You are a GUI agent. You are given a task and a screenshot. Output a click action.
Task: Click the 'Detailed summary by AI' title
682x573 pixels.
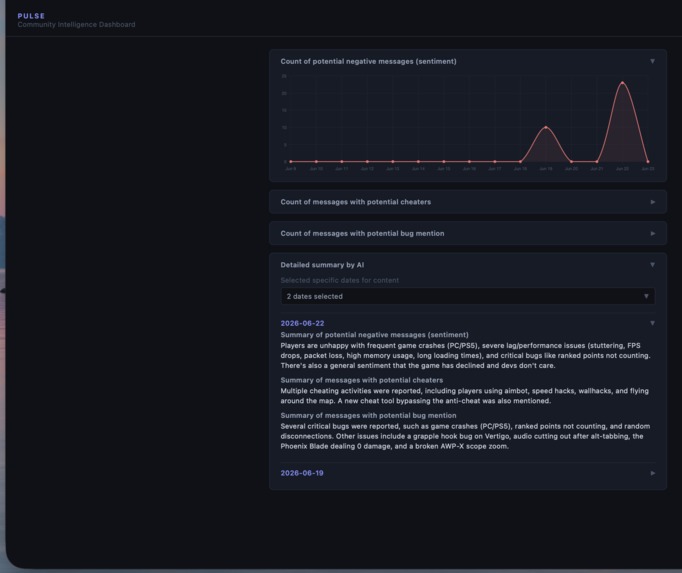point(322,265)
